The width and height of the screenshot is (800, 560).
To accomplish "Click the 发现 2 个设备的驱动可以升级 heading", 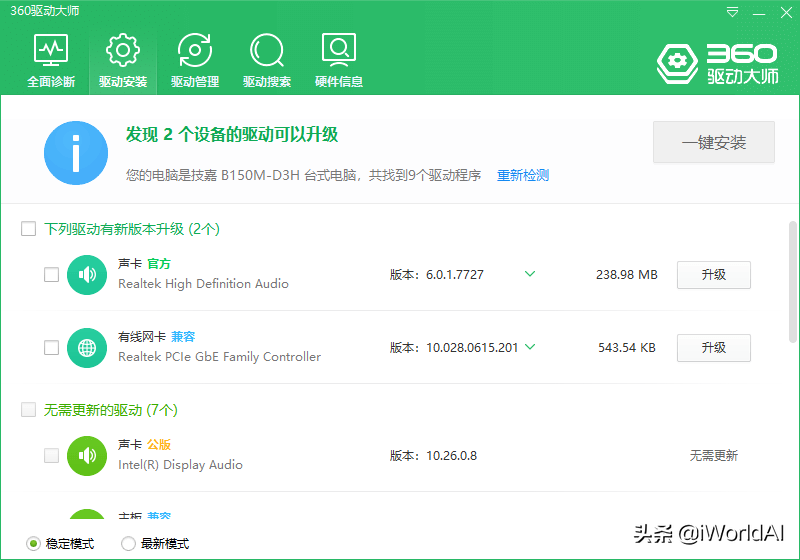I will (232, 135).
